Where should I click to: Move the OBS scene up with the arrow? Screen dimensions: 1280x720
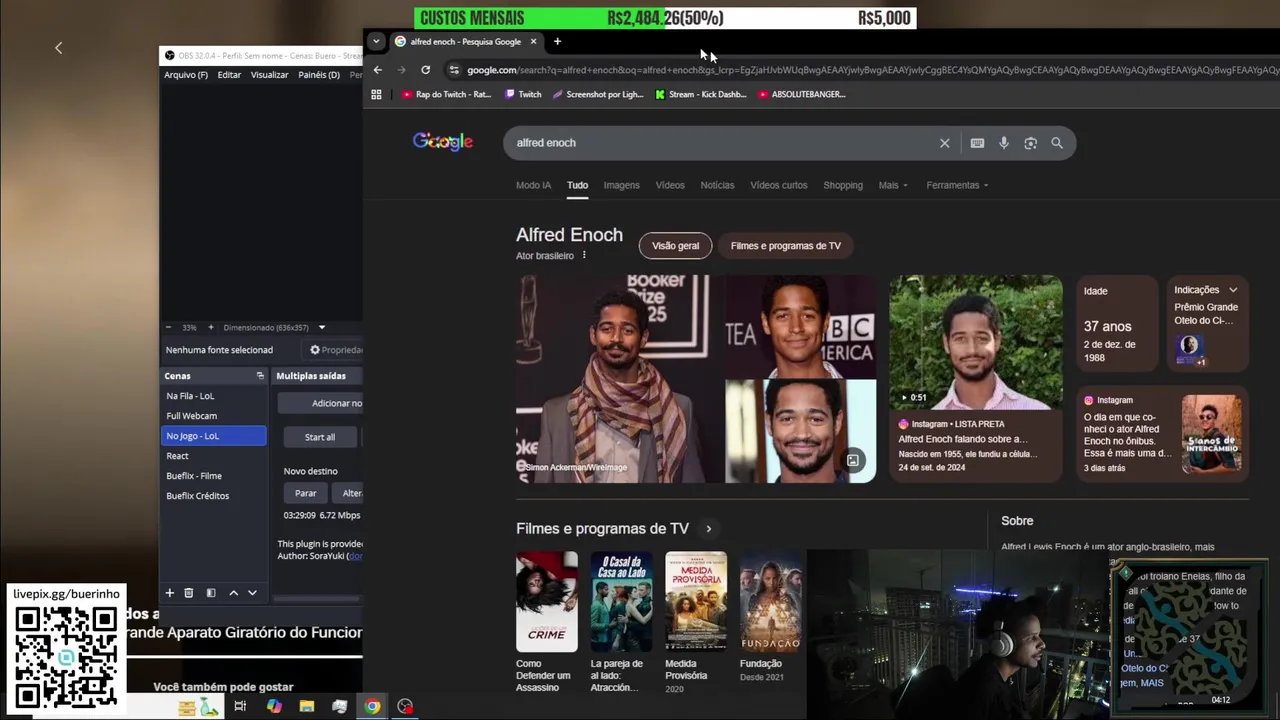234,593
